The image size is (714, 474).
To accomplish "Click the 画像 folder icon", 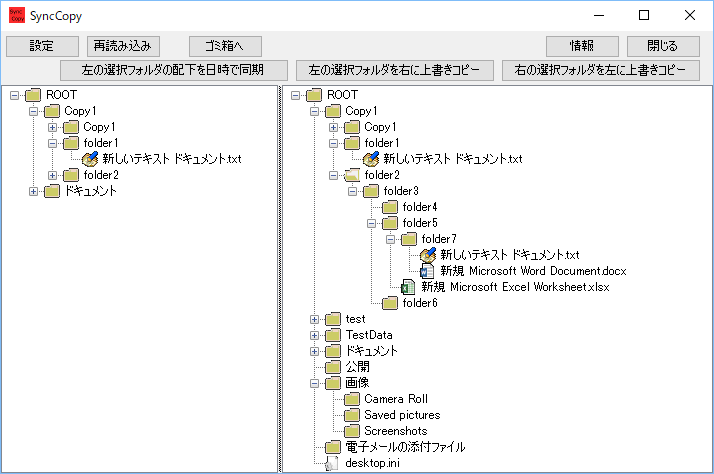I will pos(333,383).
